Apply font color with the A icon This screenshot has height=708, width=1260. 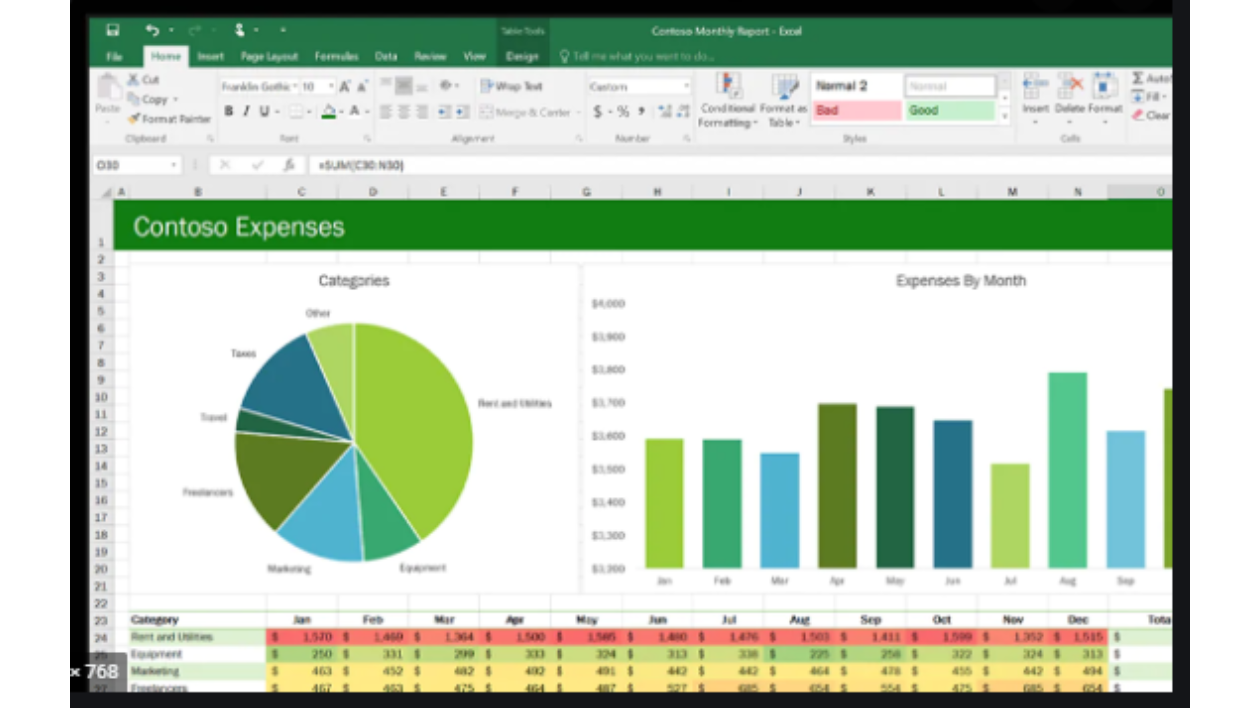(354, 111)
